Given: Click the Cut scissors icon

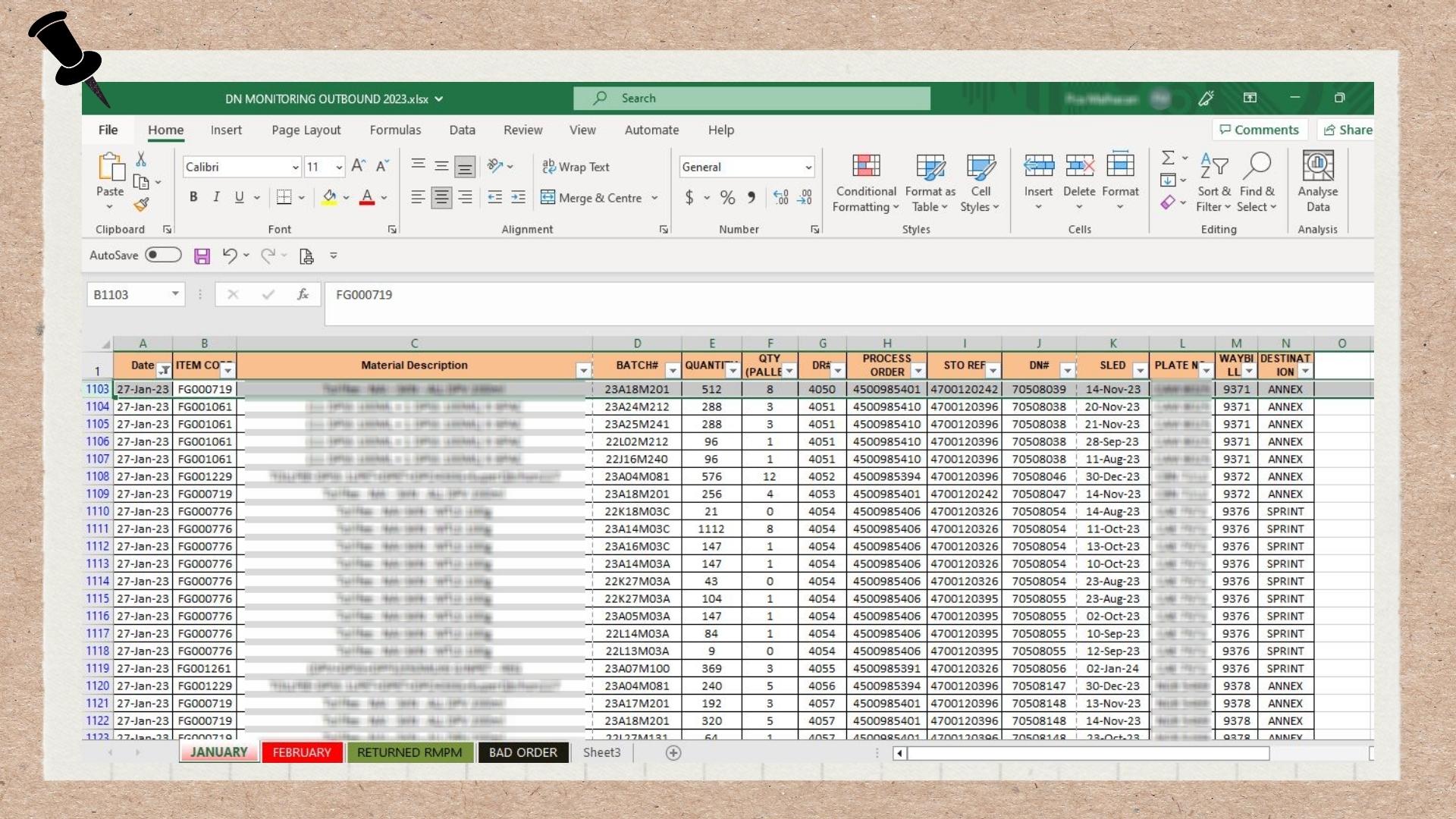Looking at the screenshot, I should click(141, 159).
